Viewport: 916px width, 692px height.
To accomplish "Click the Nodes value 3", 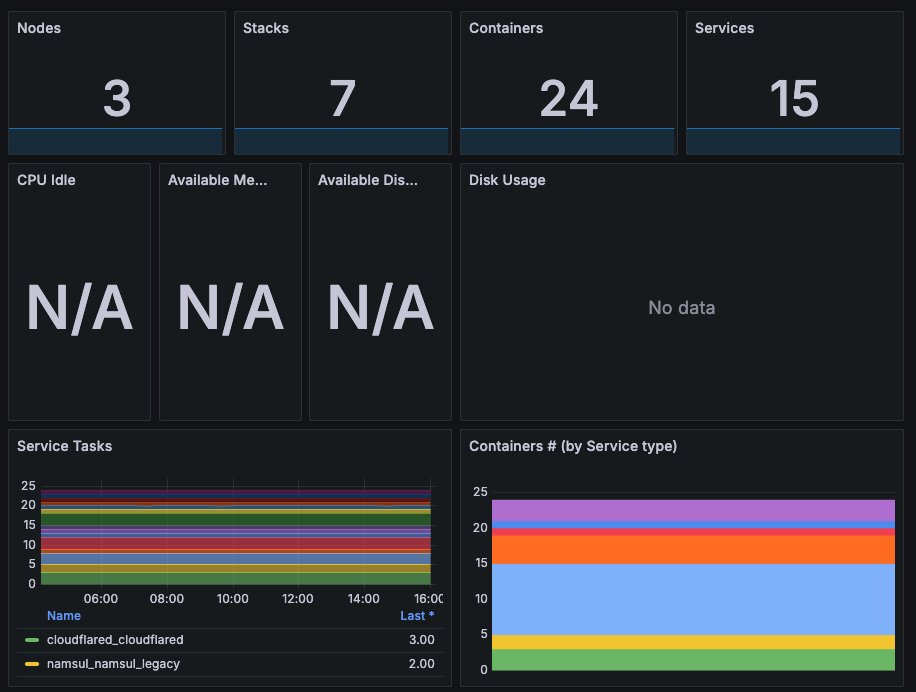I will pyautogui.click(x=117, y=99).
